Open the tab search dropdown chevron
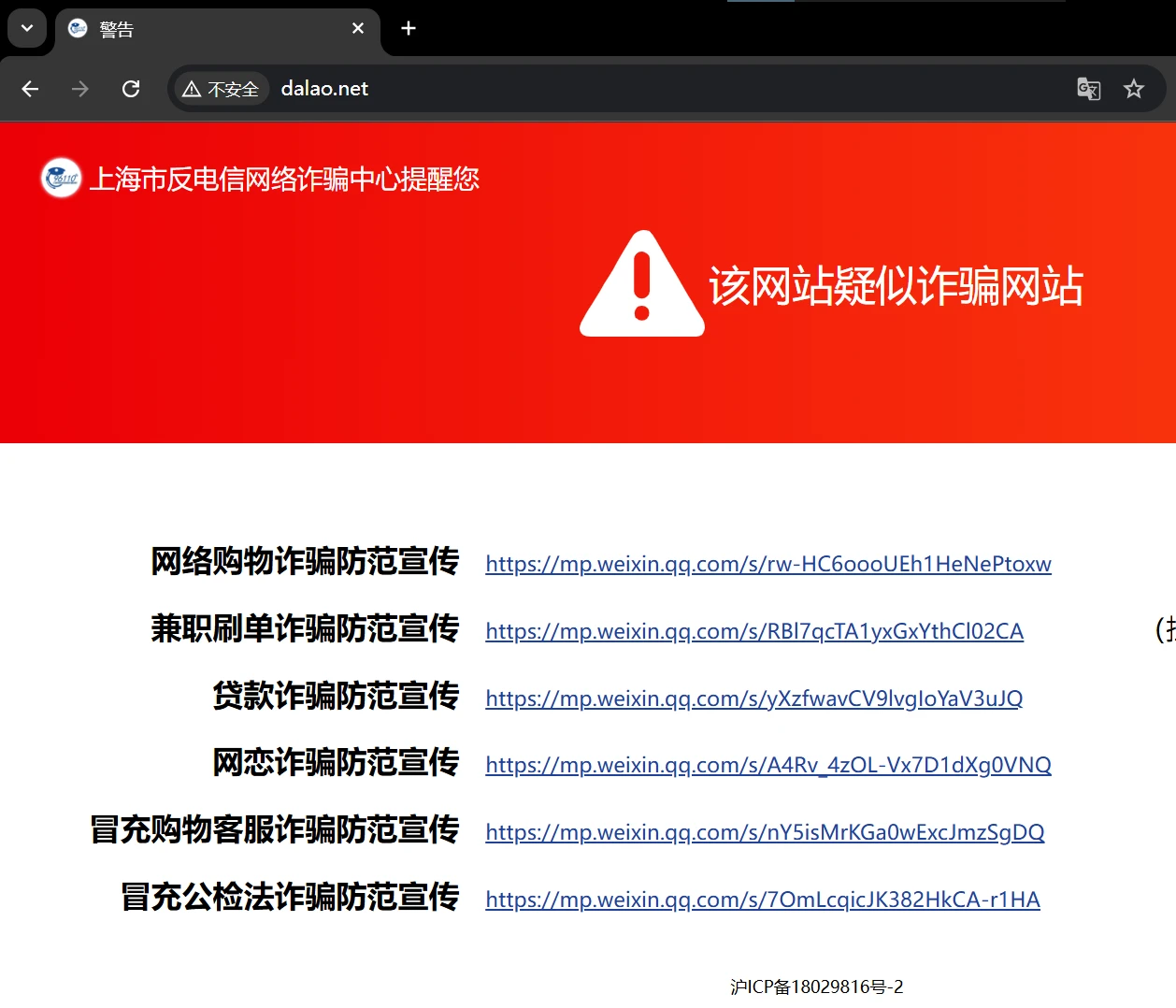The width and height of the screenshot is (1176, 1008). click(x=27, y=29)
